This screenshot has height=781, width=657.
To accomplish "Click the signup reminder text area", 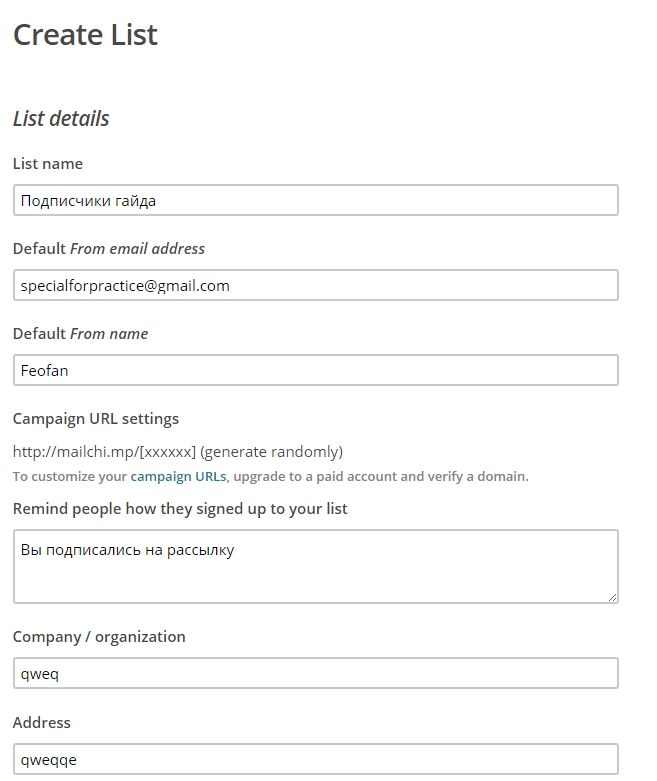I will (315, 566).
